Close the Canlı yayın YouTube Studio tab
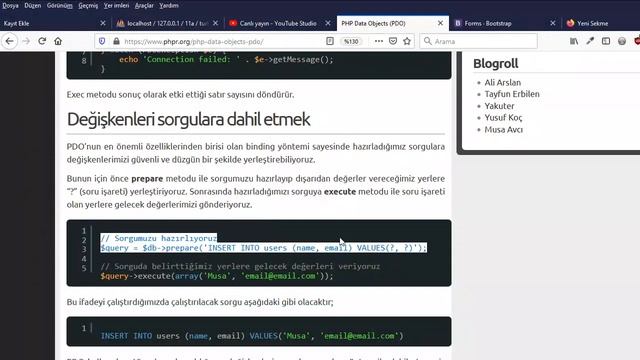Viewport: 640px width, 360px height. click(x=328, y=23)
